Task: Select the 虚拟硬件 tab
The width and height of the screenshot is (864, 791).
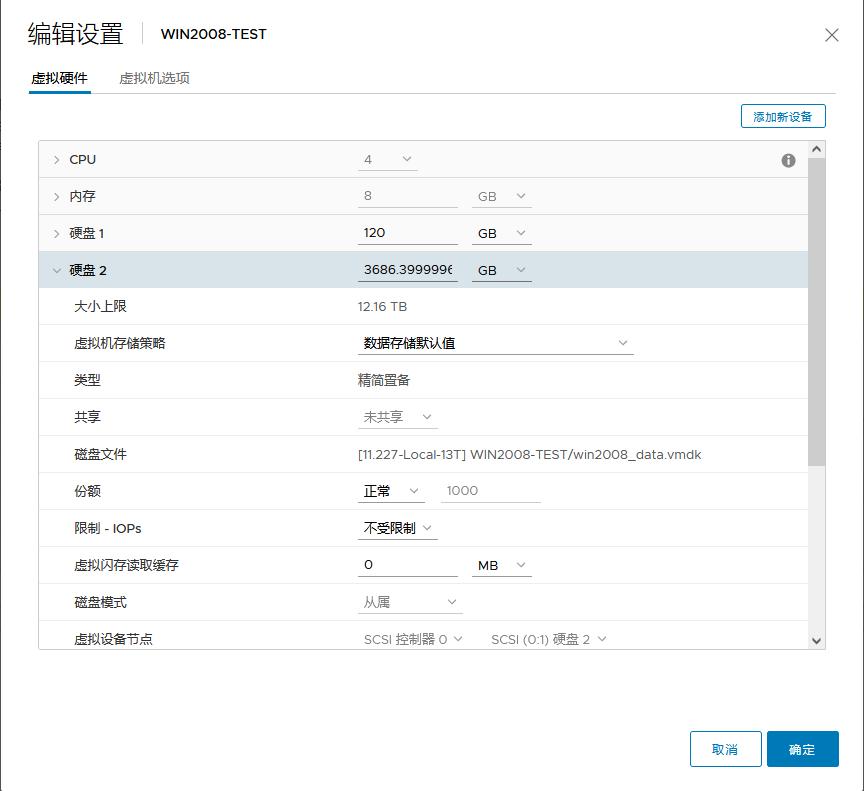Action: pyautogui.click(x=59, y=78)
